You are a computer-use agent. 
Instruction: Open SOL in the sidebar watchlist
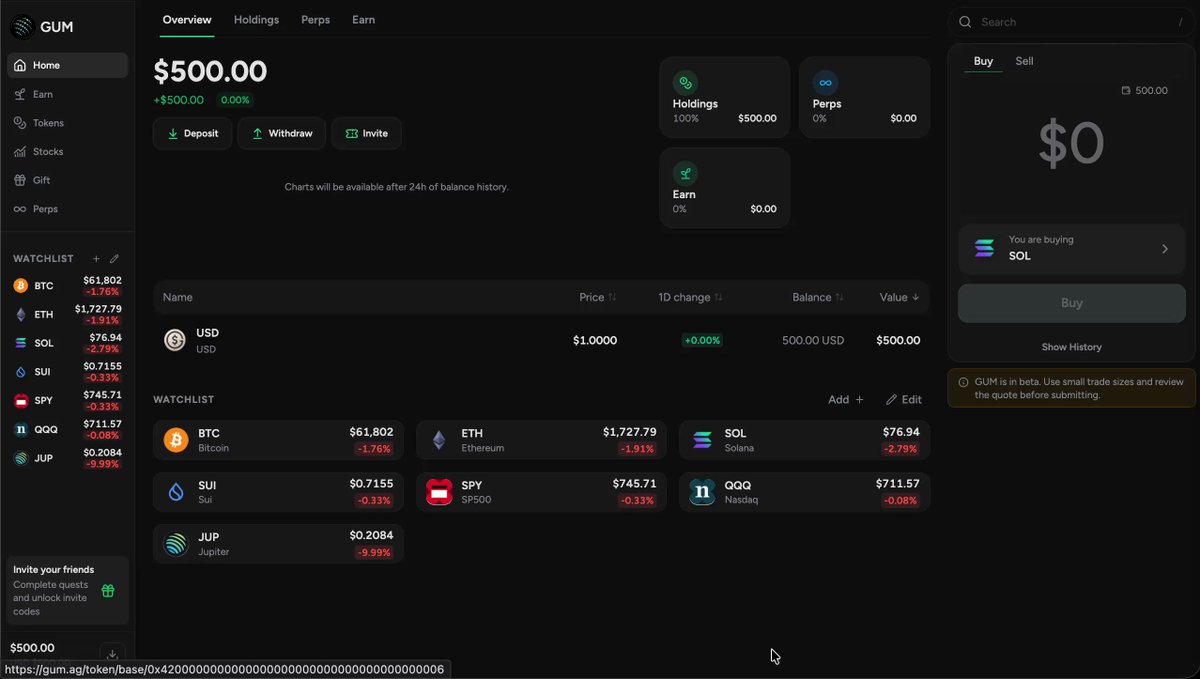pyautogui.click(x=67, y=343)
